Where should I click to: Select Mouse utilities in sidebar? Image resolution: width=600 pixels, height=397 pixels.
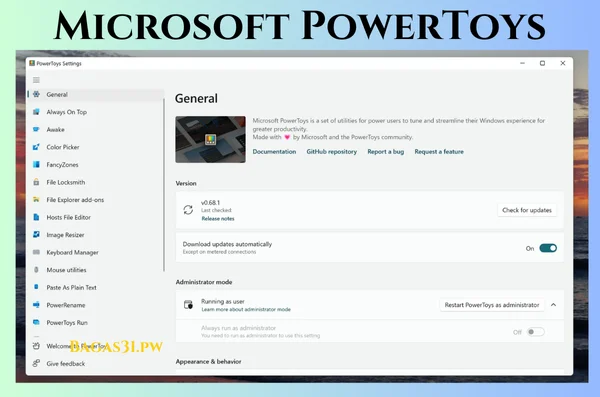click(96, 270)
